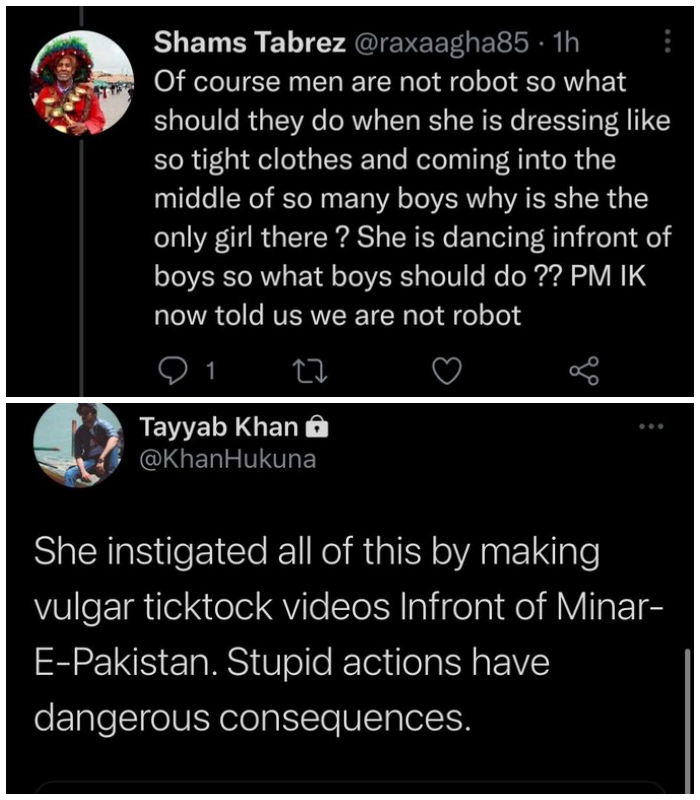This screenshot has width=700, height=800.
Task: Open Shams Tabrez's profile picture
Action: pyautogui.click(x=82, y=83)
